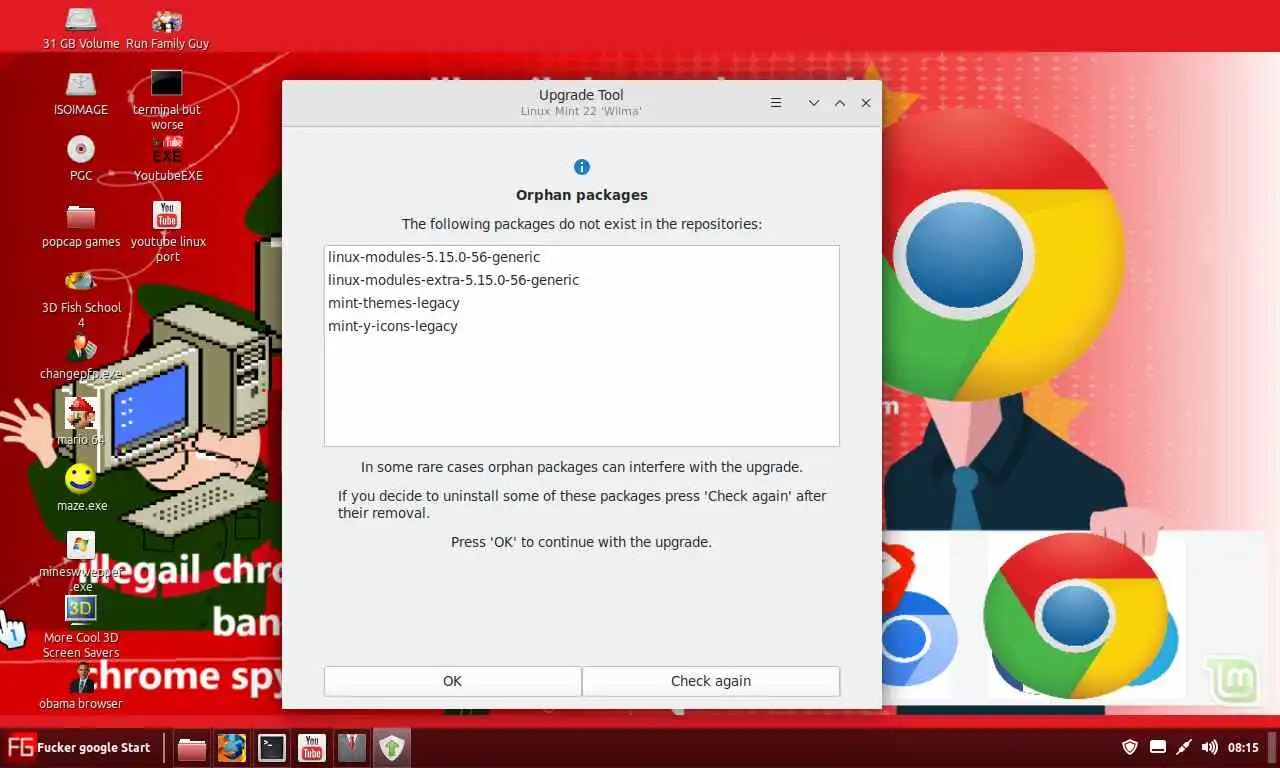
Task: Launch the mario 64 desktop icon
Action: click(x=81, y=423)
